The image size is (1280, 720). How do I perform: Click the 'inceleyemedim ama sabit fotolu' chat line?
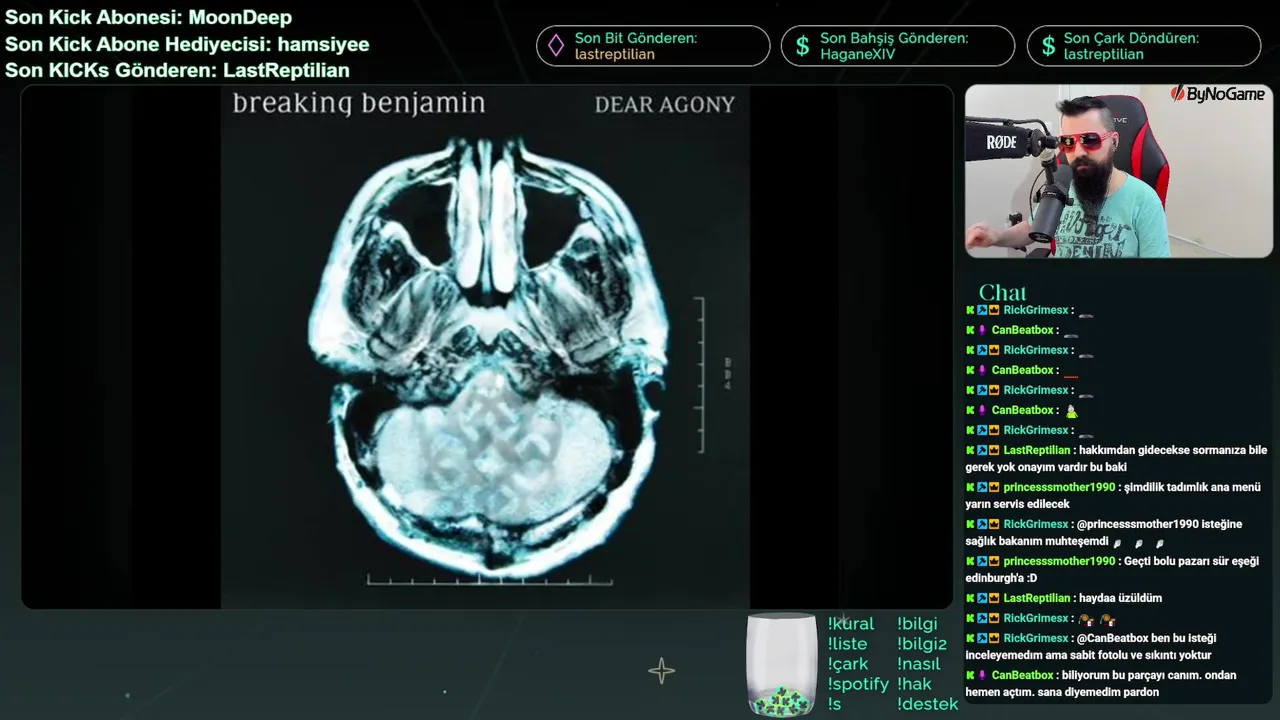1088,655
